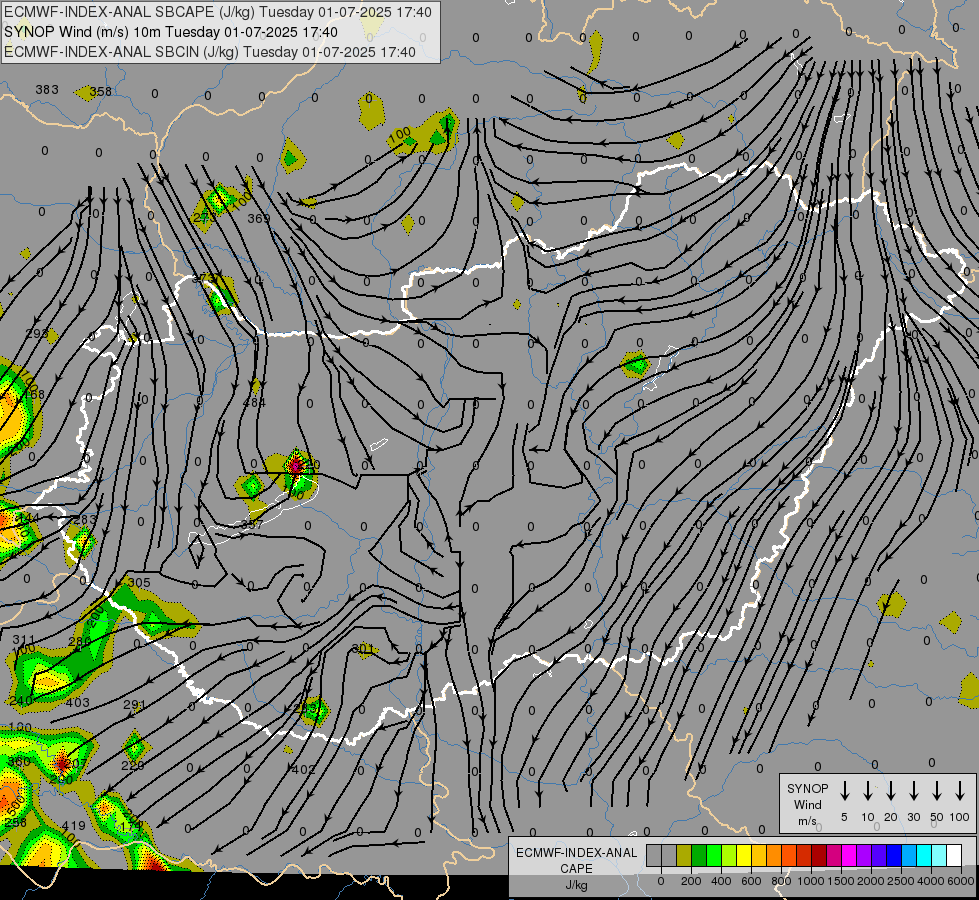The width and height of the screenshot is (979, 900).
Task: Click the 30 label in wind legend
Action: point(913,817)
